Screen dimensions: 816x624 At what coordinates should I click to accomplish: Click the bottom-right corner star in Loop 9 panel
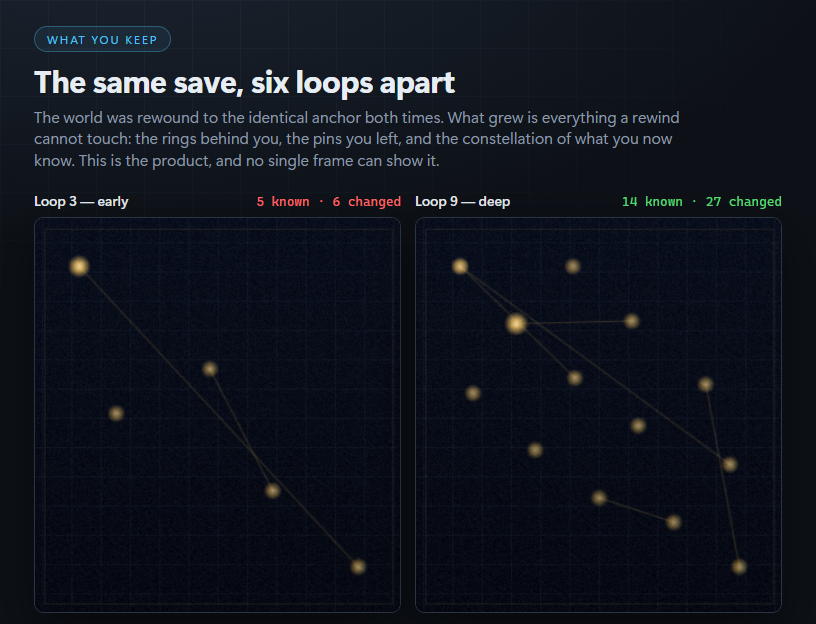pyautogui.click(x=739, y=566)
